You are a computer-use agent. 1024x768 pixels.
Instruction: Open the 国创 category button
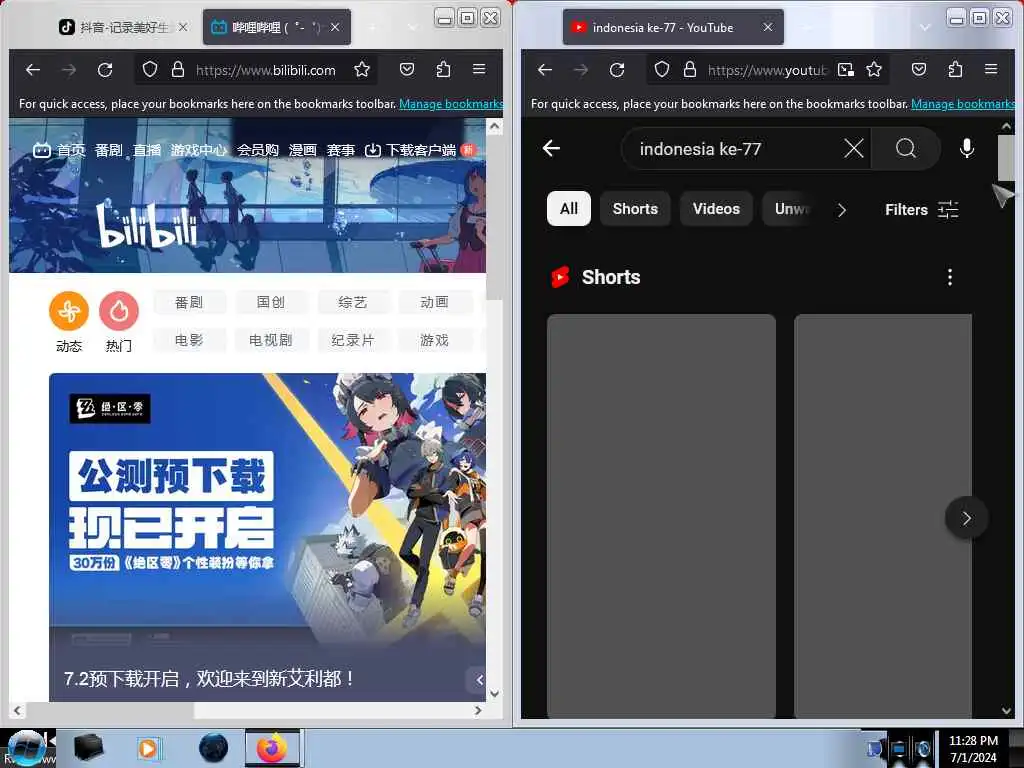coord(270,302)
